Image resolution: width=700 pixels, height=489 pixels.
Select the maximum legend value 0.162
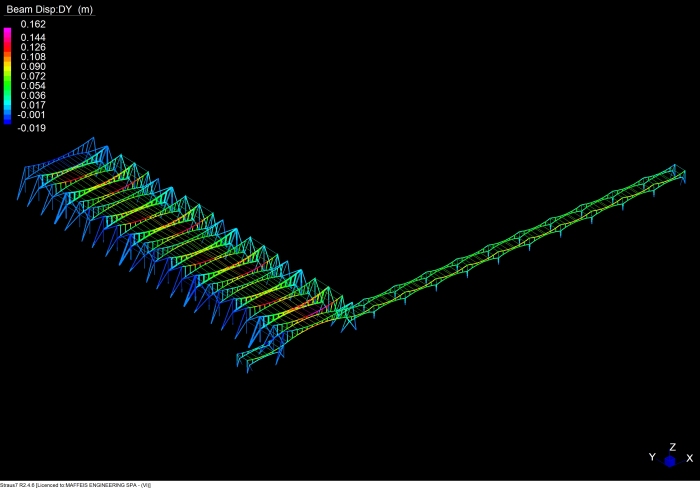click(x=33, y=24)
